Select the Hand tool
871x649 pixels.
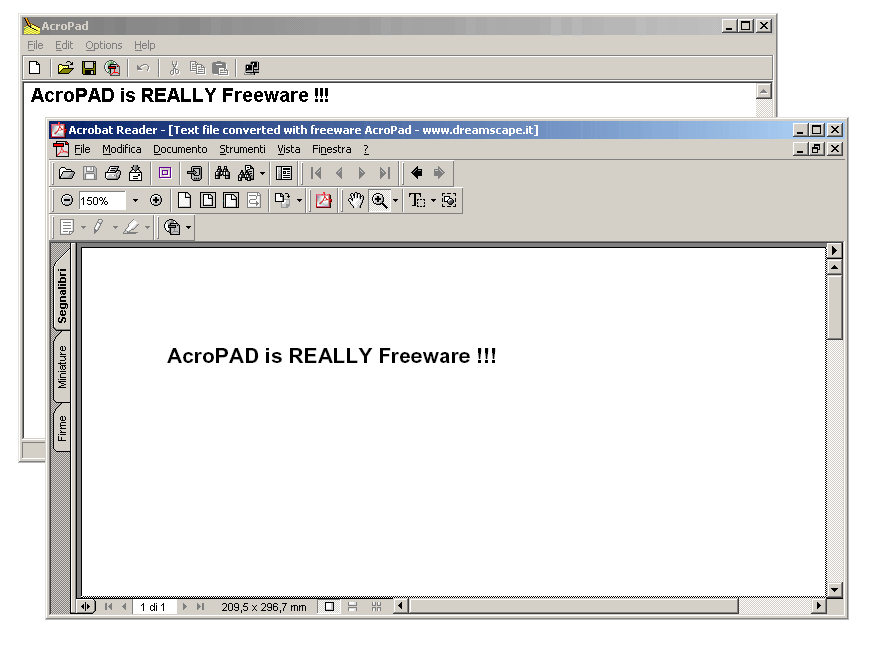356,200
